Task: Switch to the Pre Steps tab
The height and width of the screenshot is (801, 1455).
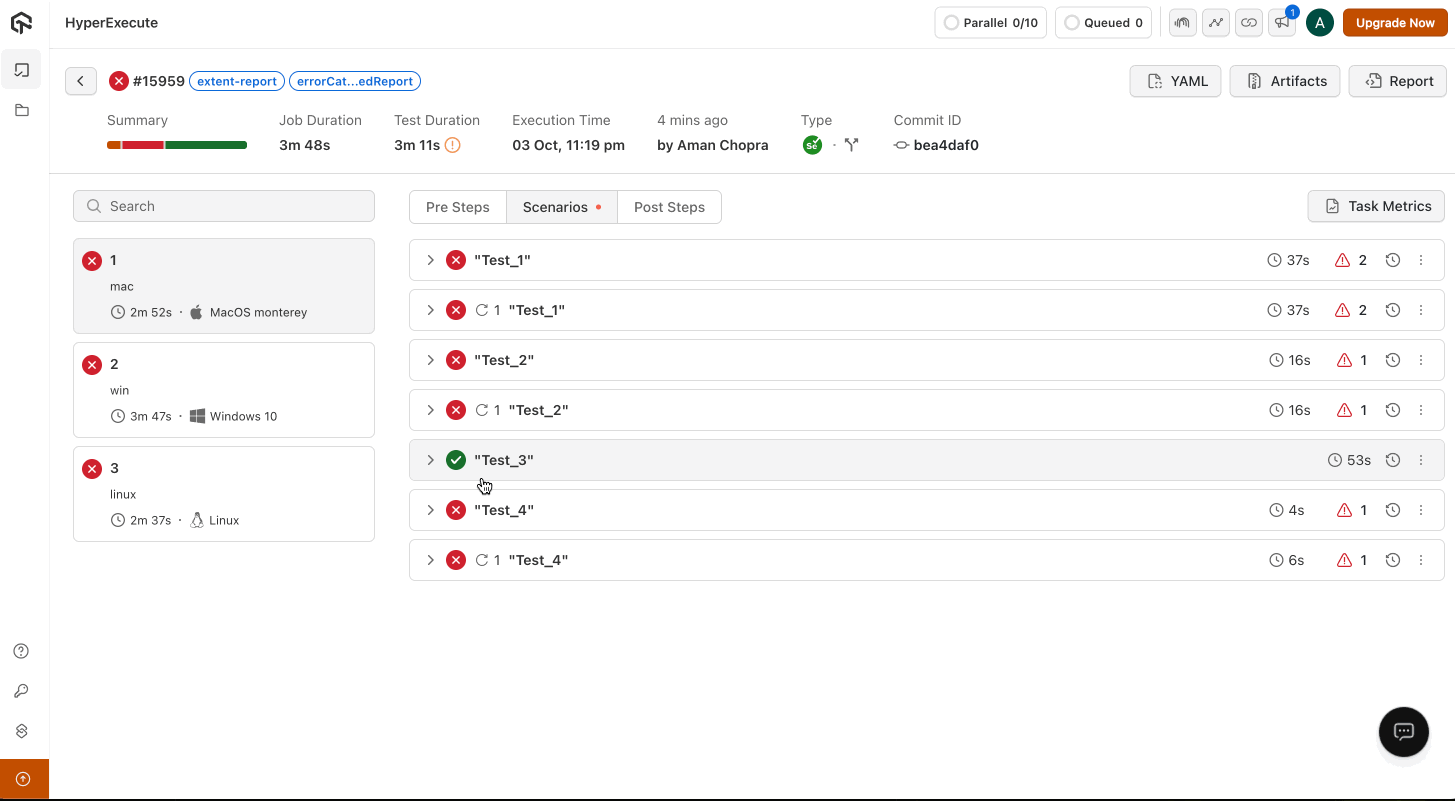Action: coord(457,207)
